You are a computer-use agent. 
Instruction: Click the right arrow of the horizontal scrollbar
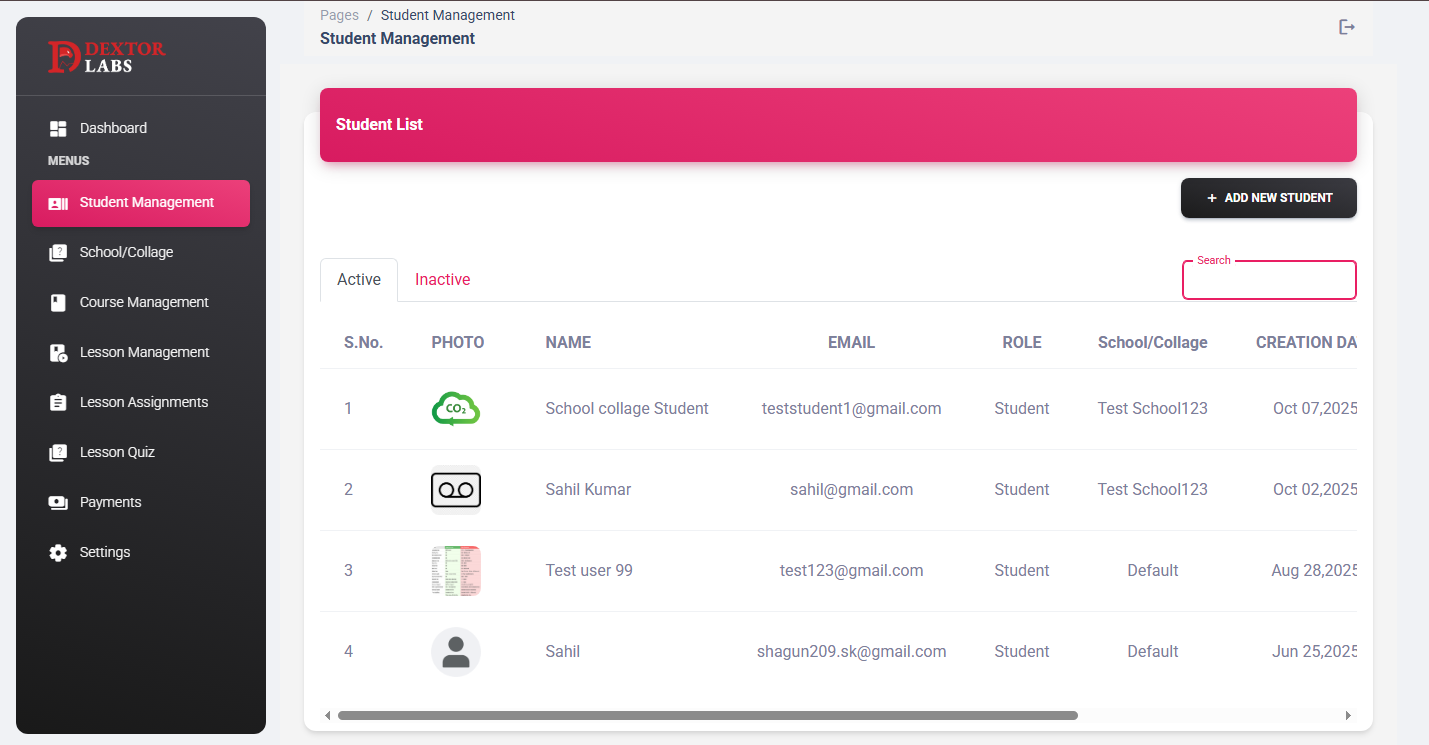1348,715
